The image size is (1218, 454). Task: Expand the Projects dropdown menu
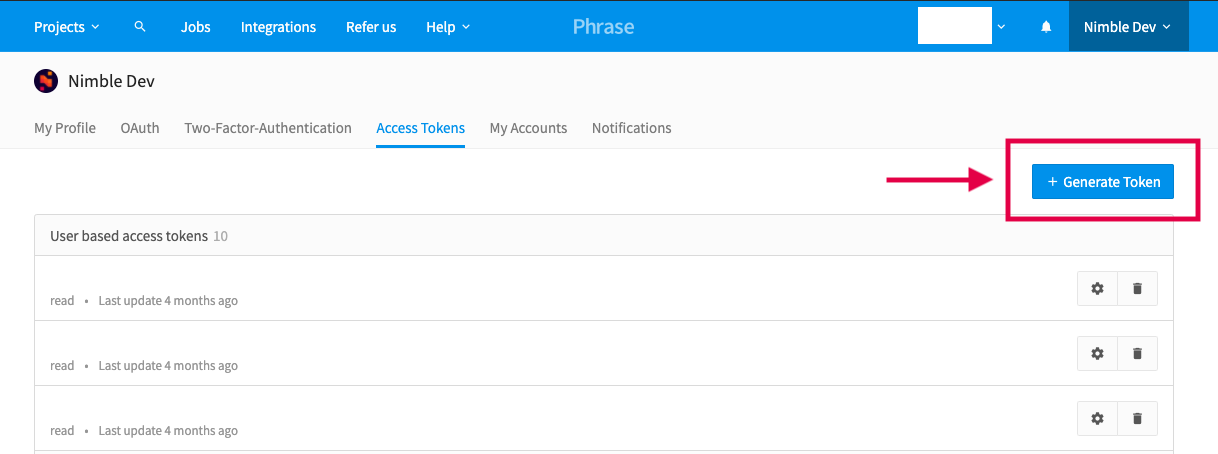[x=66, y=27]
